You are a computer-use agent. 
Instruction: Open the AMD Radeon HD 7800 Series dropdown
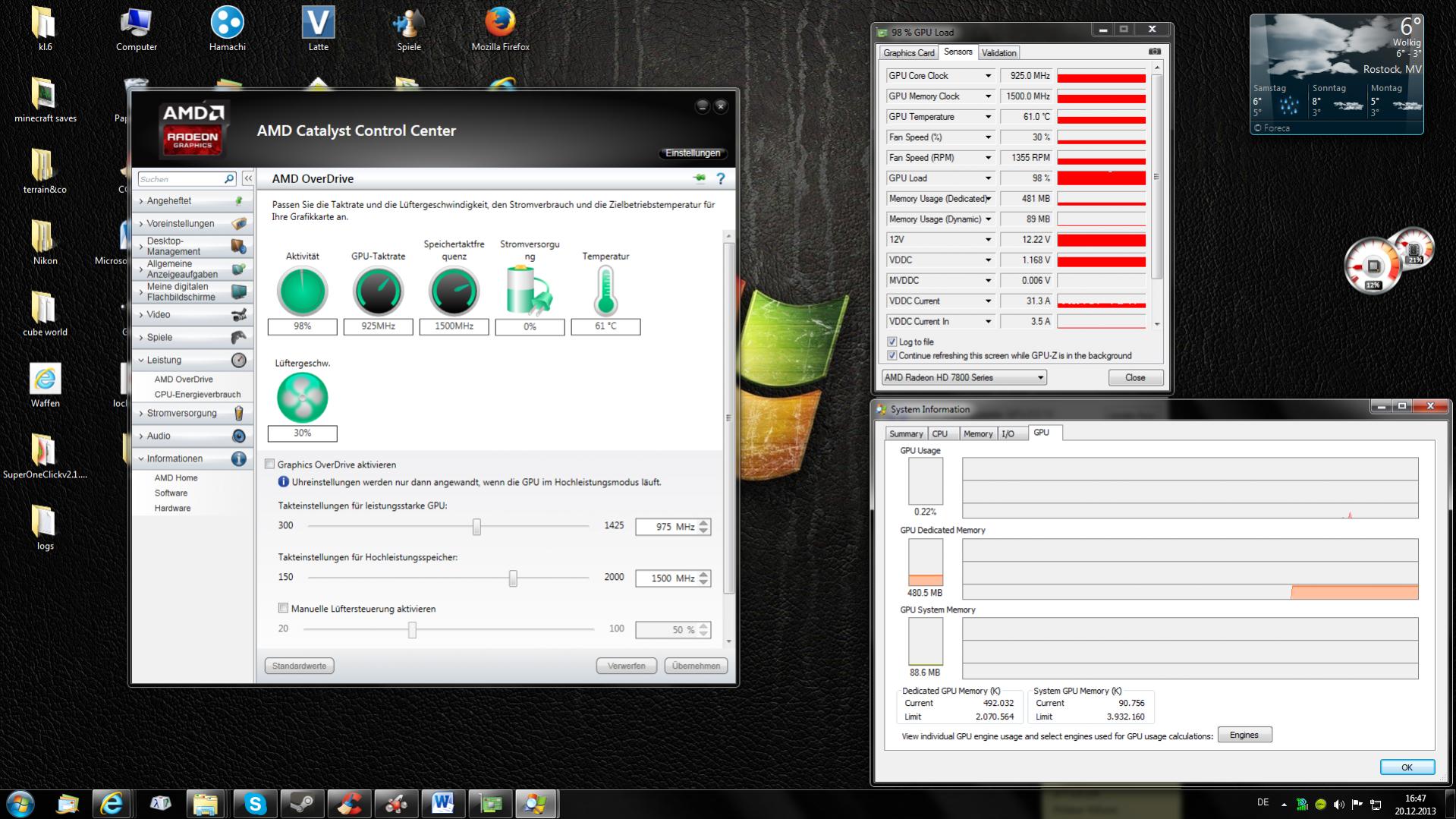click(964, 377)
